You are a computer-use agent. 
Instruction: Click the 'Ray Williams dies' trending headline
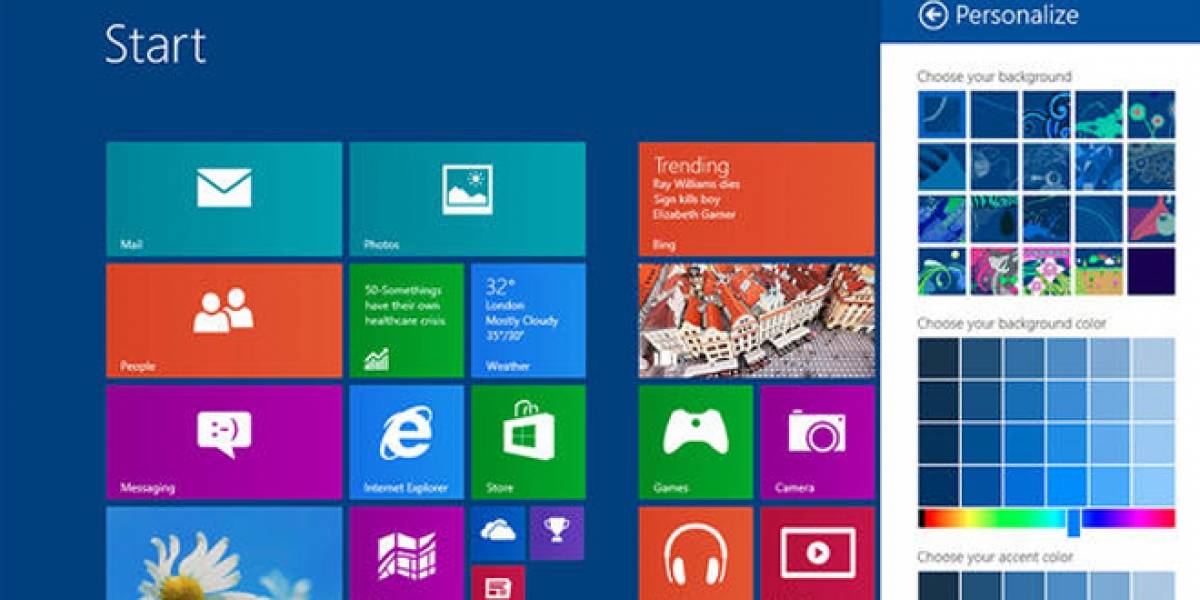click(x=696, y=185)
